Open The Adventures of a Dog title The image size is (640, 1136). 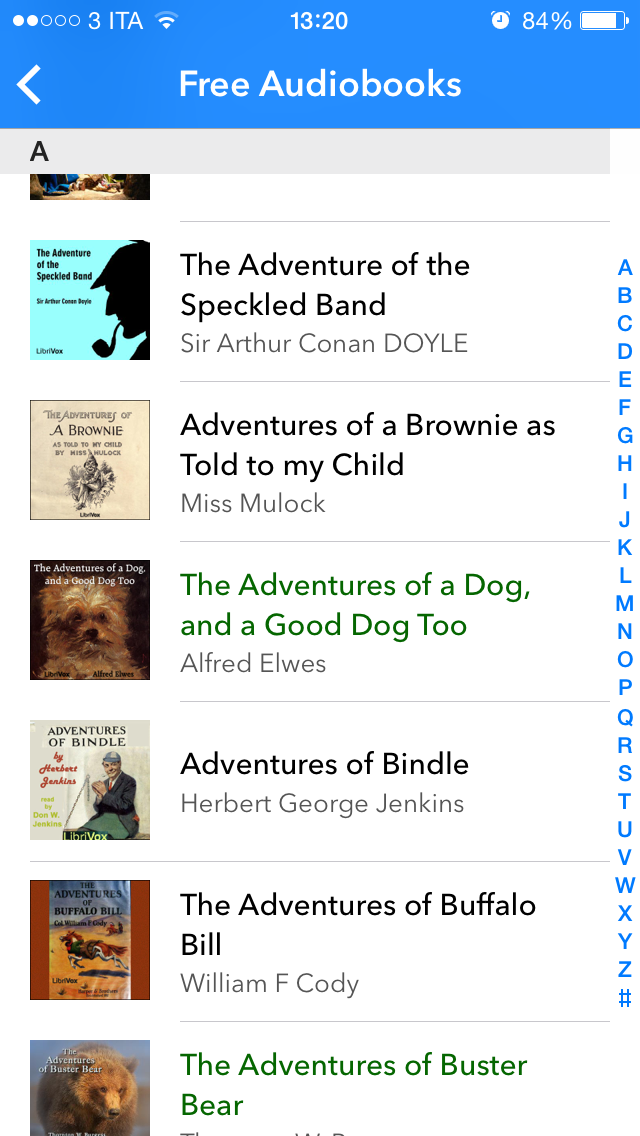click(355, 605)
